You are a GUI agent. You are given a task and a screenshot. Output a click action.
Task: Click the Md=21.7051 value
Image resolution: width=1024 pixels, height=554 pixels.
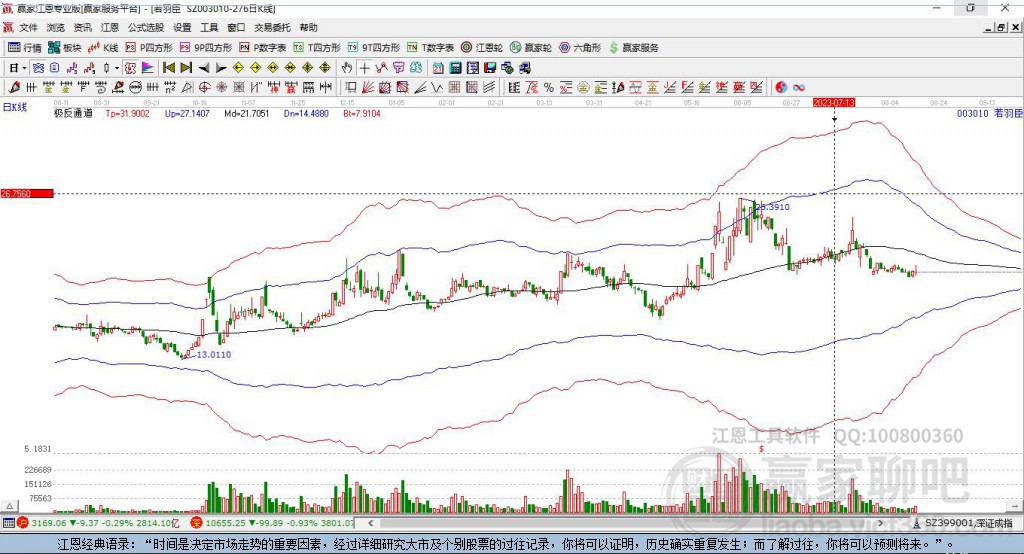point(247,114)
